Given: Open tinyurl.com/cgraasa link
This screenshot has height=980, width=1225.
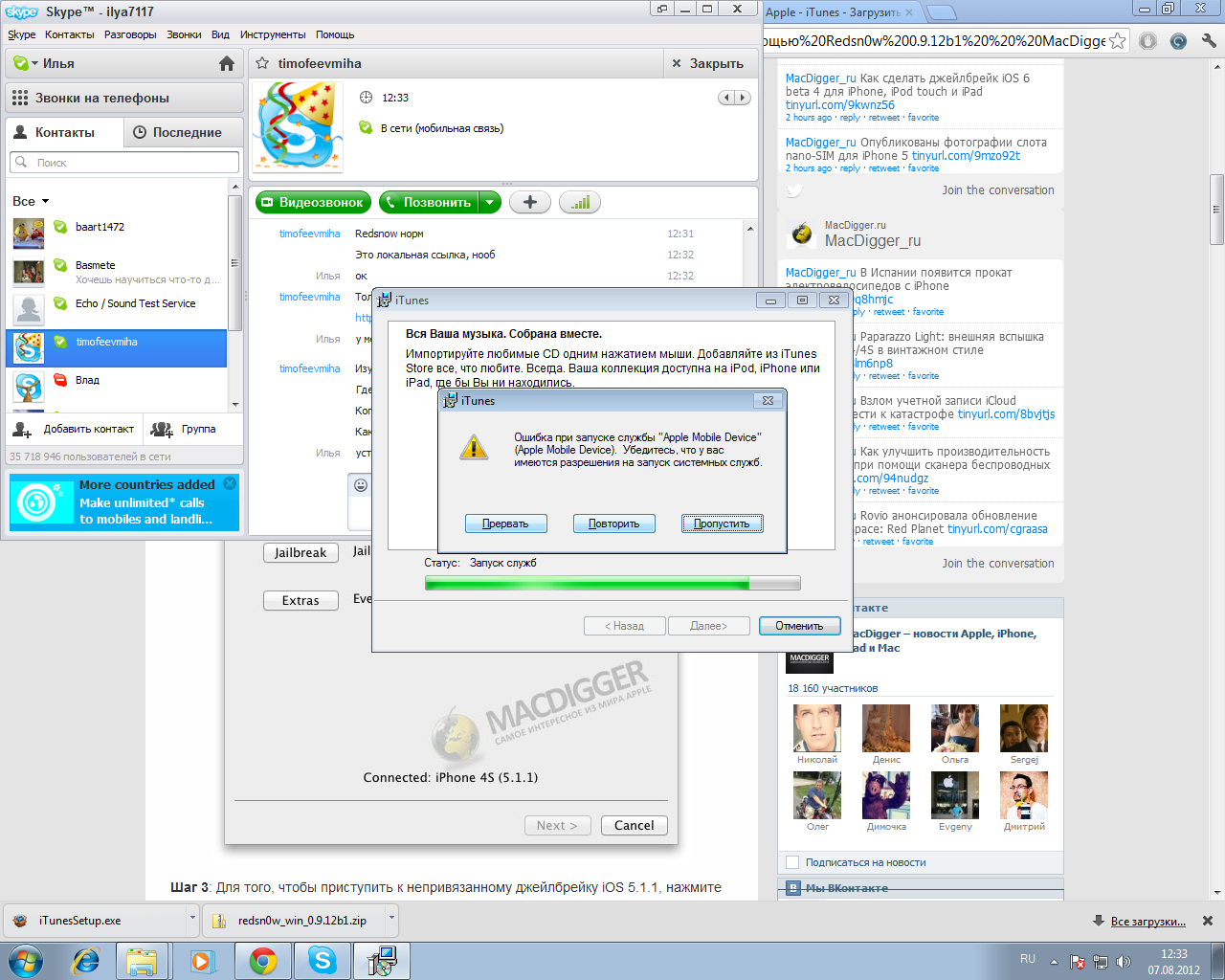Looking at the screenshot, I should point(997,529).
